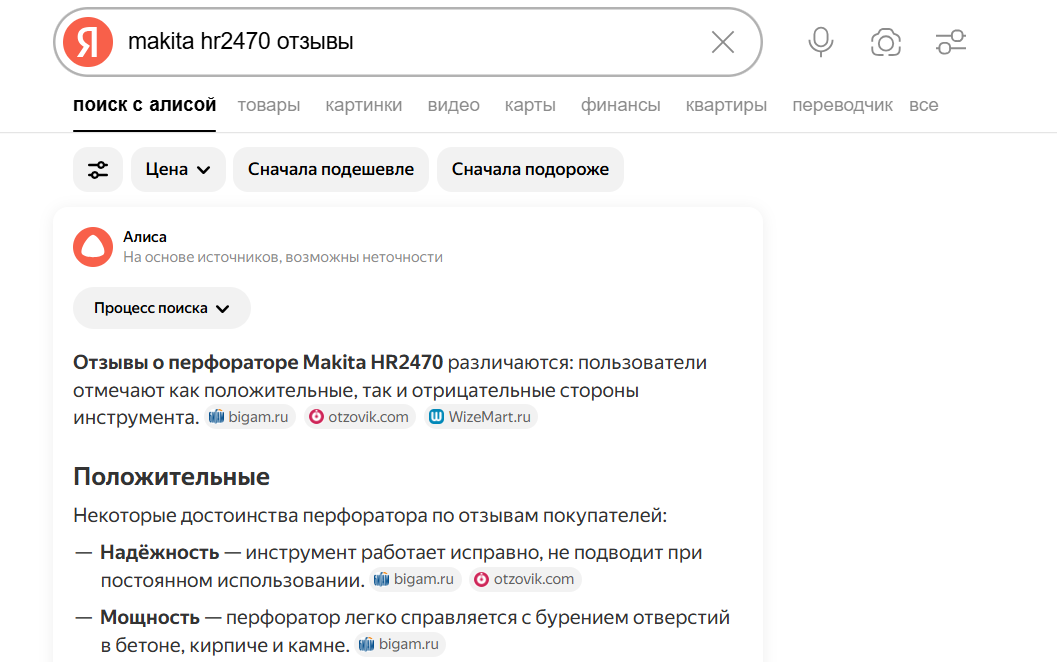Open bigam.ru source under Мощность item

coord(400,644)
